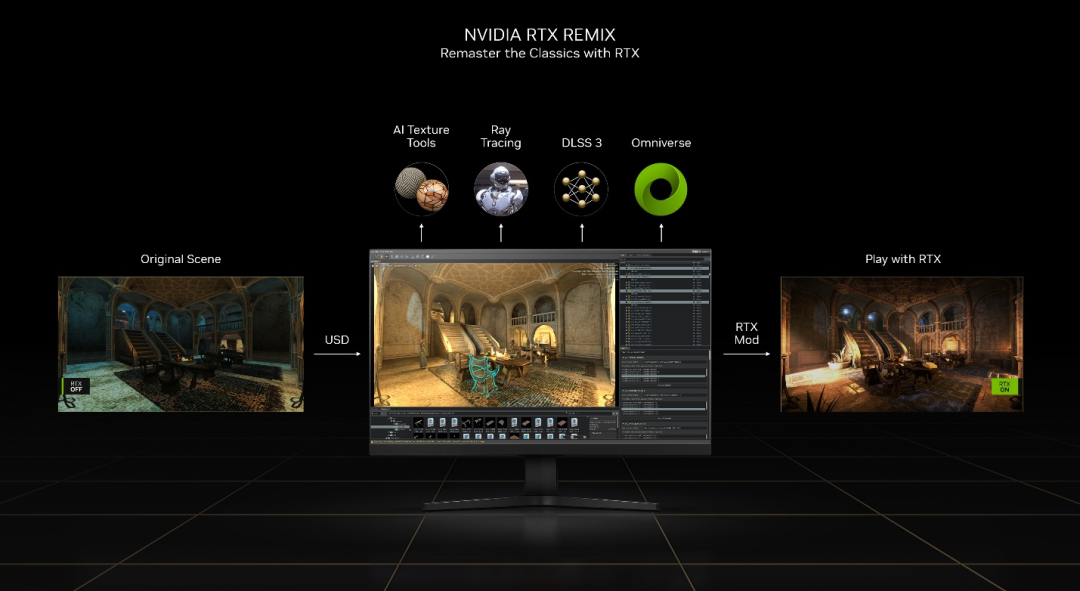Viewport: 1080px width, 591px height.
Task: Click the DLSS 3 network icon
Action: 580,189
